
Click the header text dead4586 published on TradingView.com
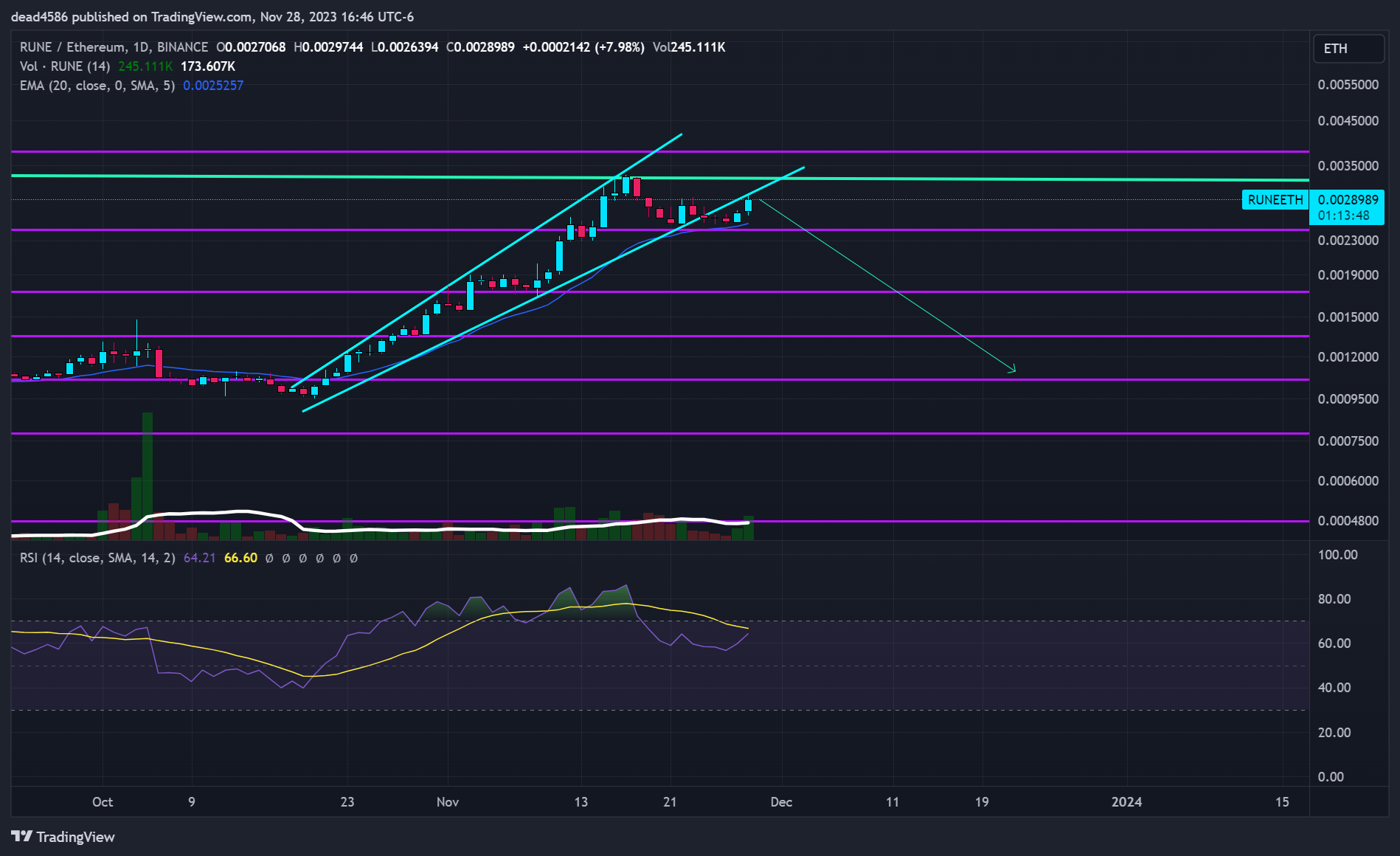(x=132, y=17)
